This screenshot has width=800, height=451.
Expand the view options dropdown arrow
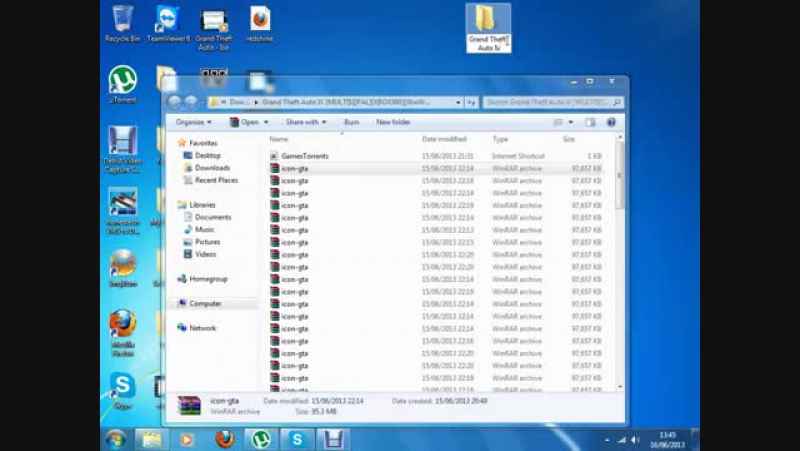coord(570,122)
